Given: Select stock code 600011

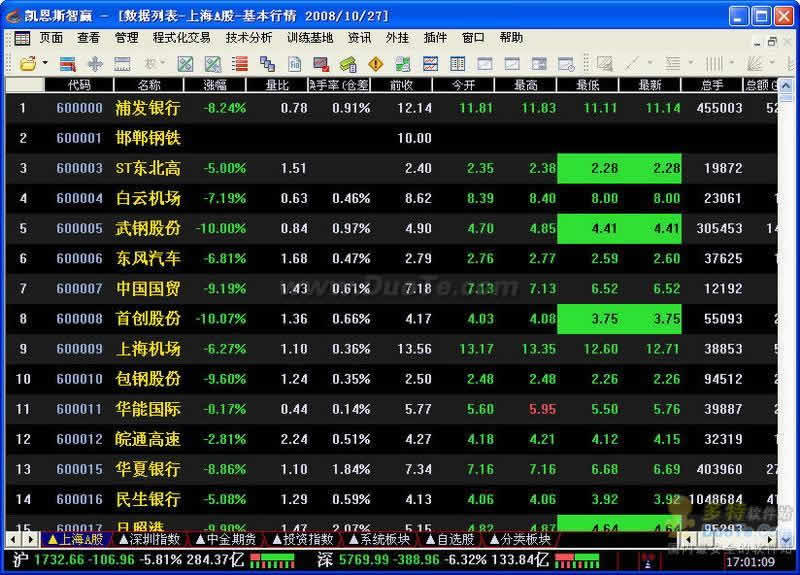Looking at the screenshot, I should tap(80, 409).
